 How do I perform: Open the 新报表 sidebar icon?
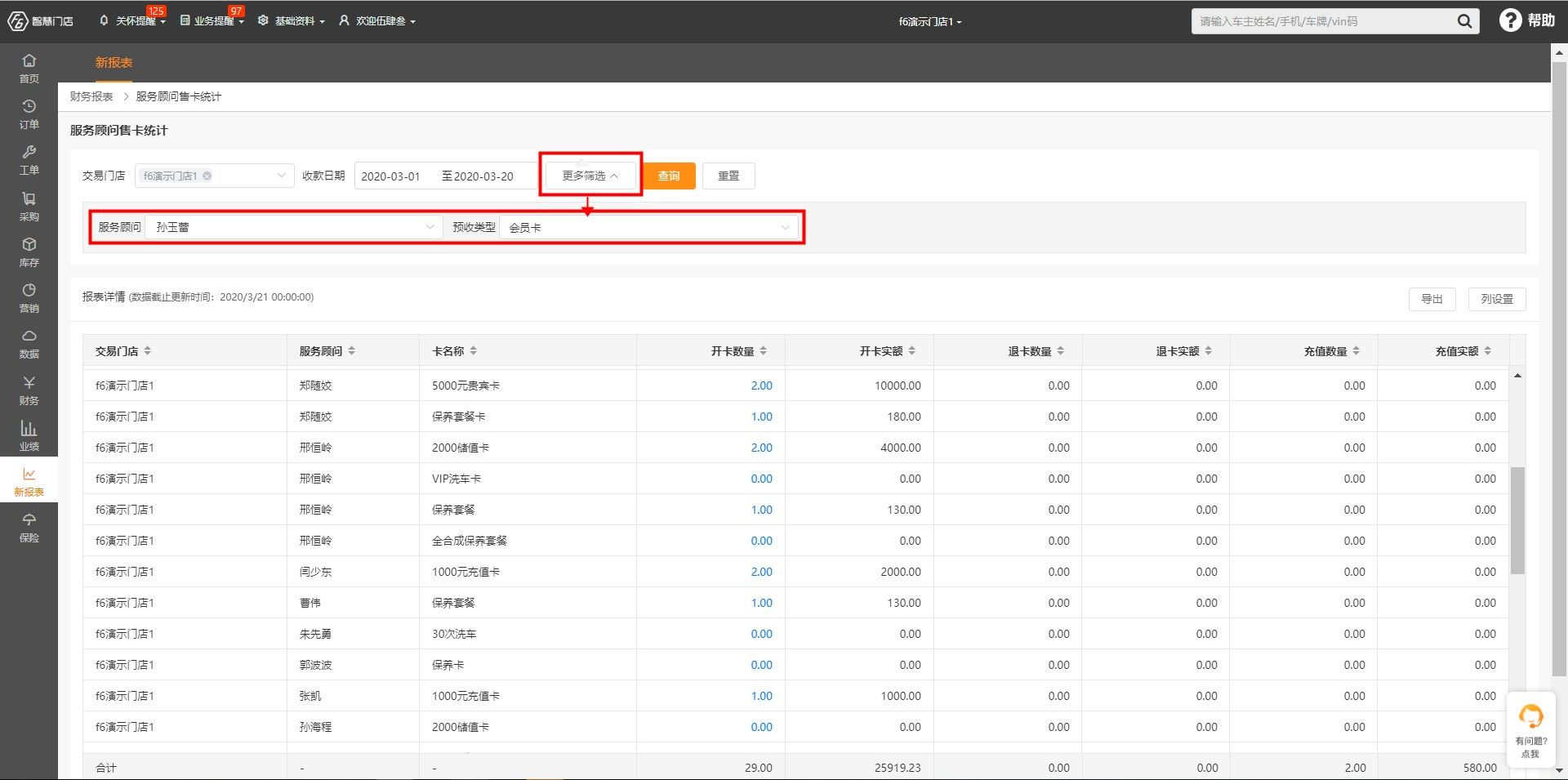29,481
